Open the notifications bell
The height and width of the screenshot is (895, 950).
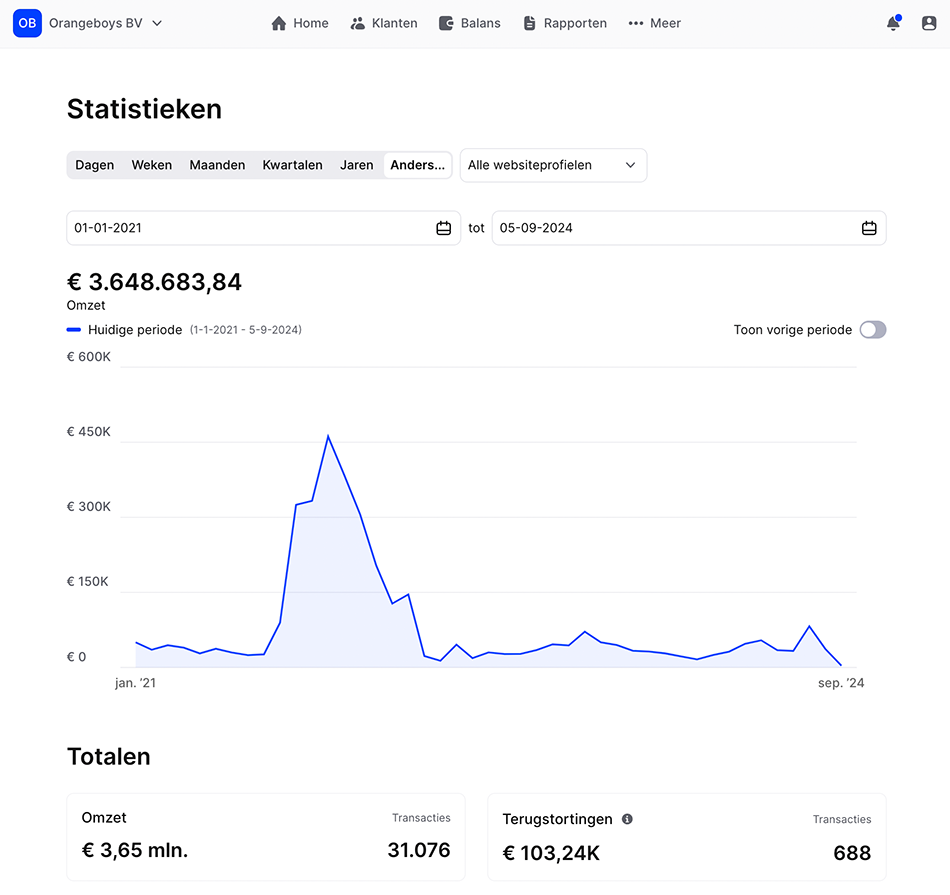pyautogui.click(x=893, y=23)
